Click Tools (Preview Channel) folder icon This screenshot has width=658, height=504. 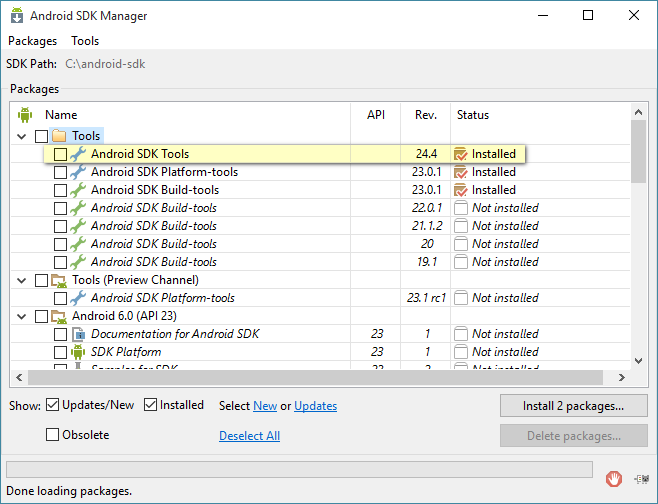59,280
